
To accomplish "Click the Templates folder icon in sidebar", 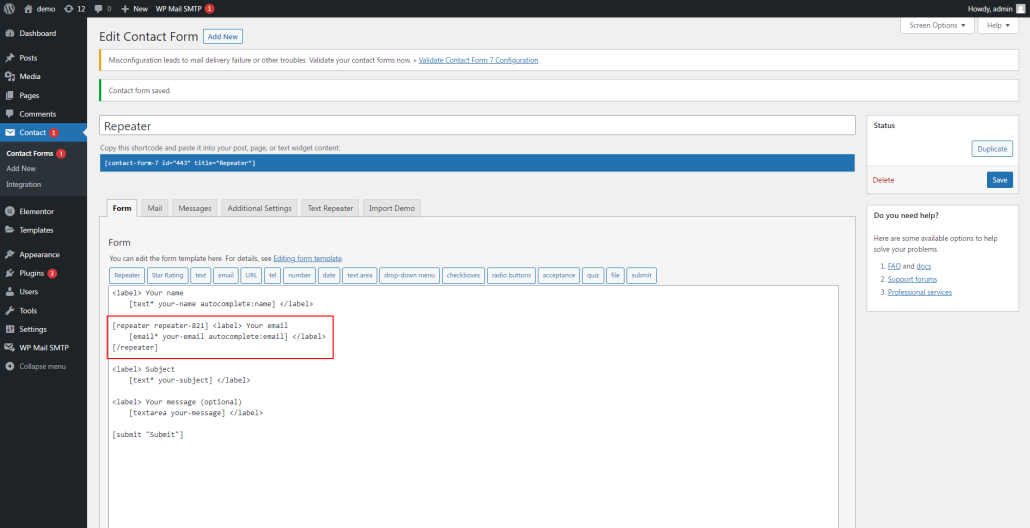I will (9, 230).
